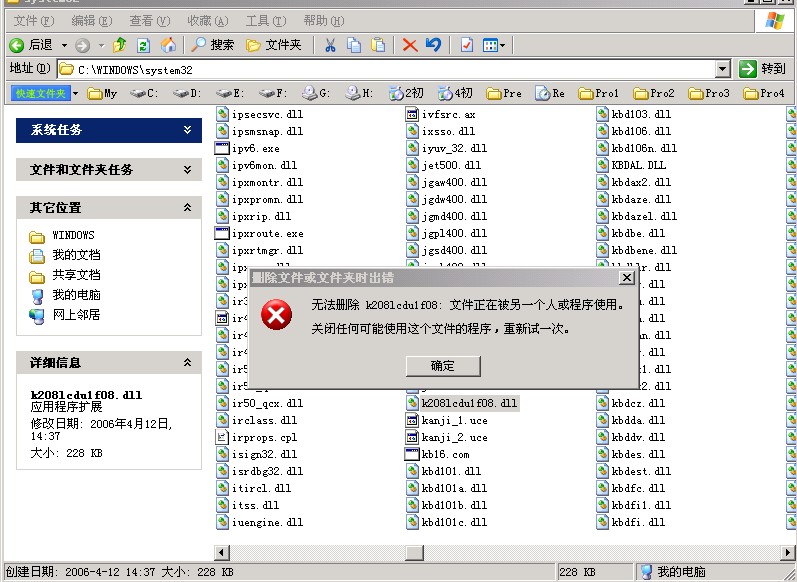797x582 pixels.
Task: Click the Undo arrow icon
Action: point(434,45)
